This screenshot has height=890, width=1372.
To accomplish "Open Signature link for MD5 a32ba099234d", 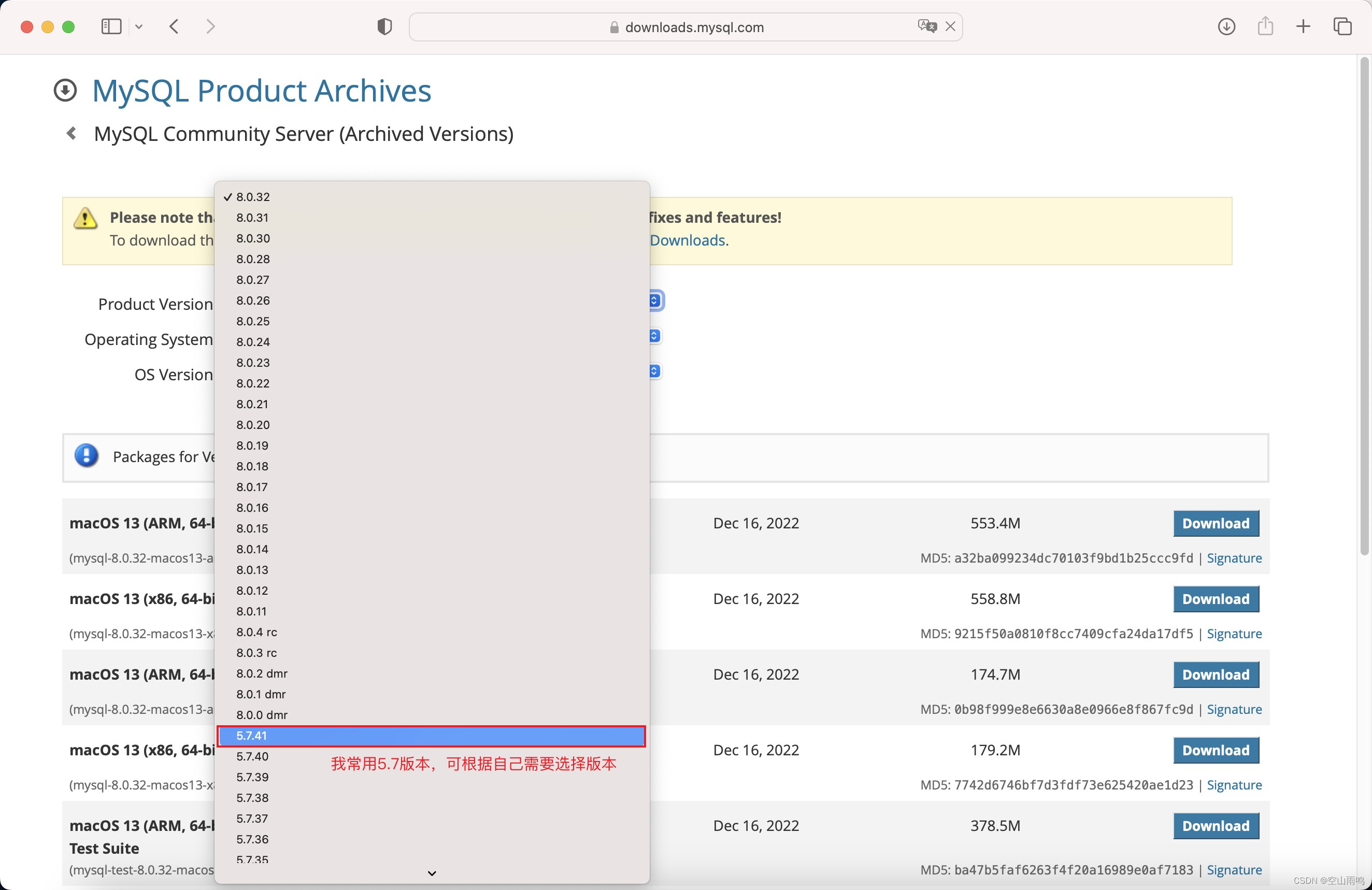I will (1234, 558).
